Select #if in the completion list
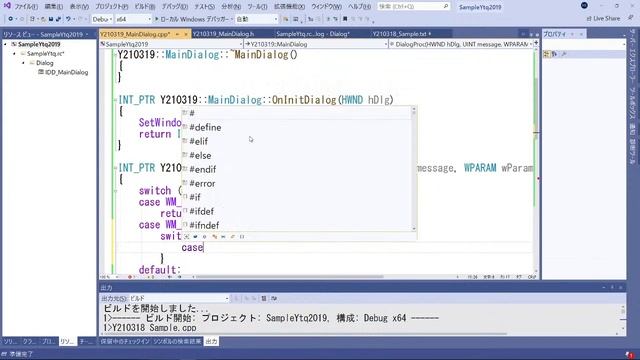The image size is (640, 360). (297, 197)
